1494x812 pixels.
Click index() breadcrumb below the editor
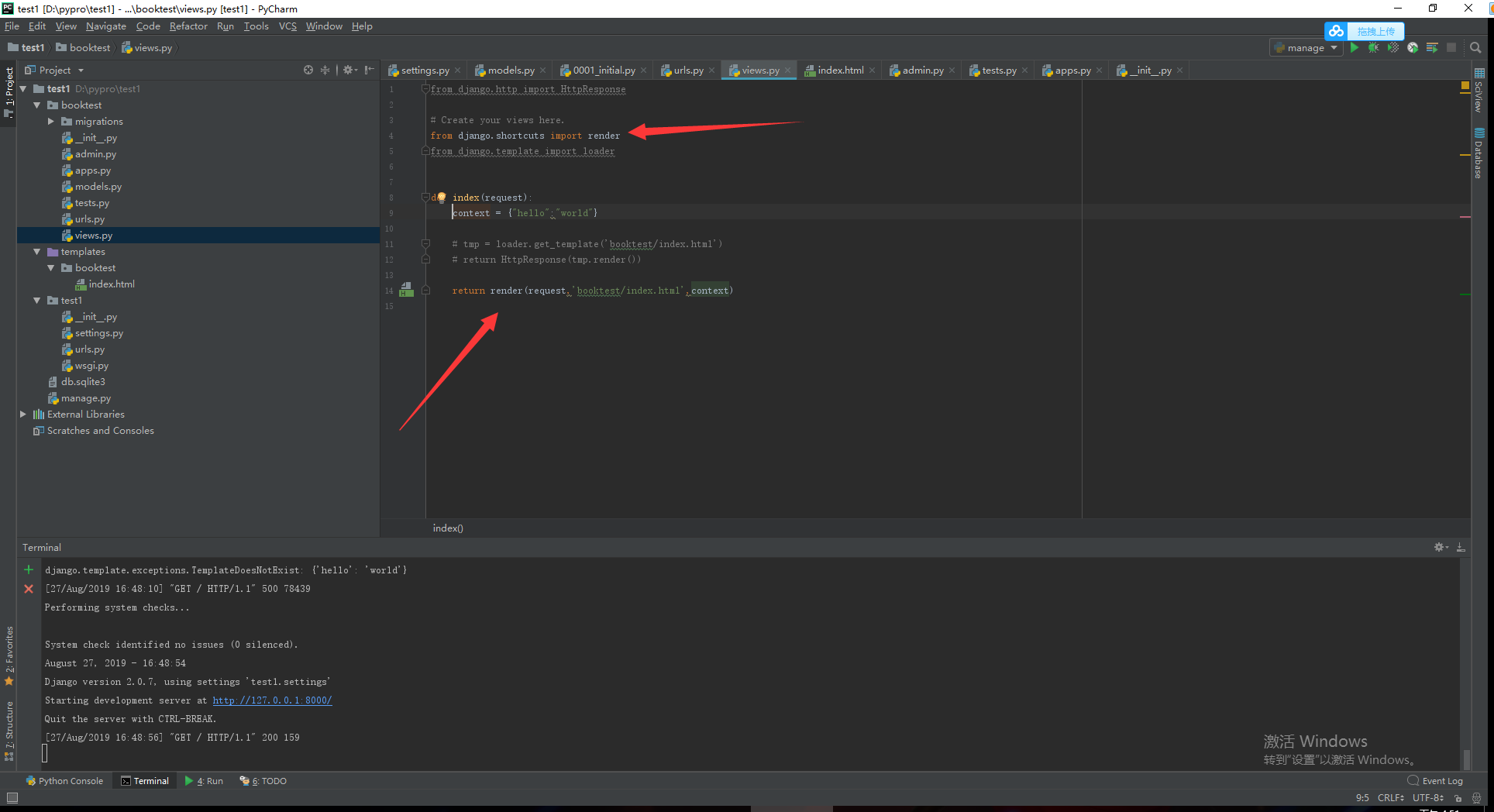tap(448, 528)
